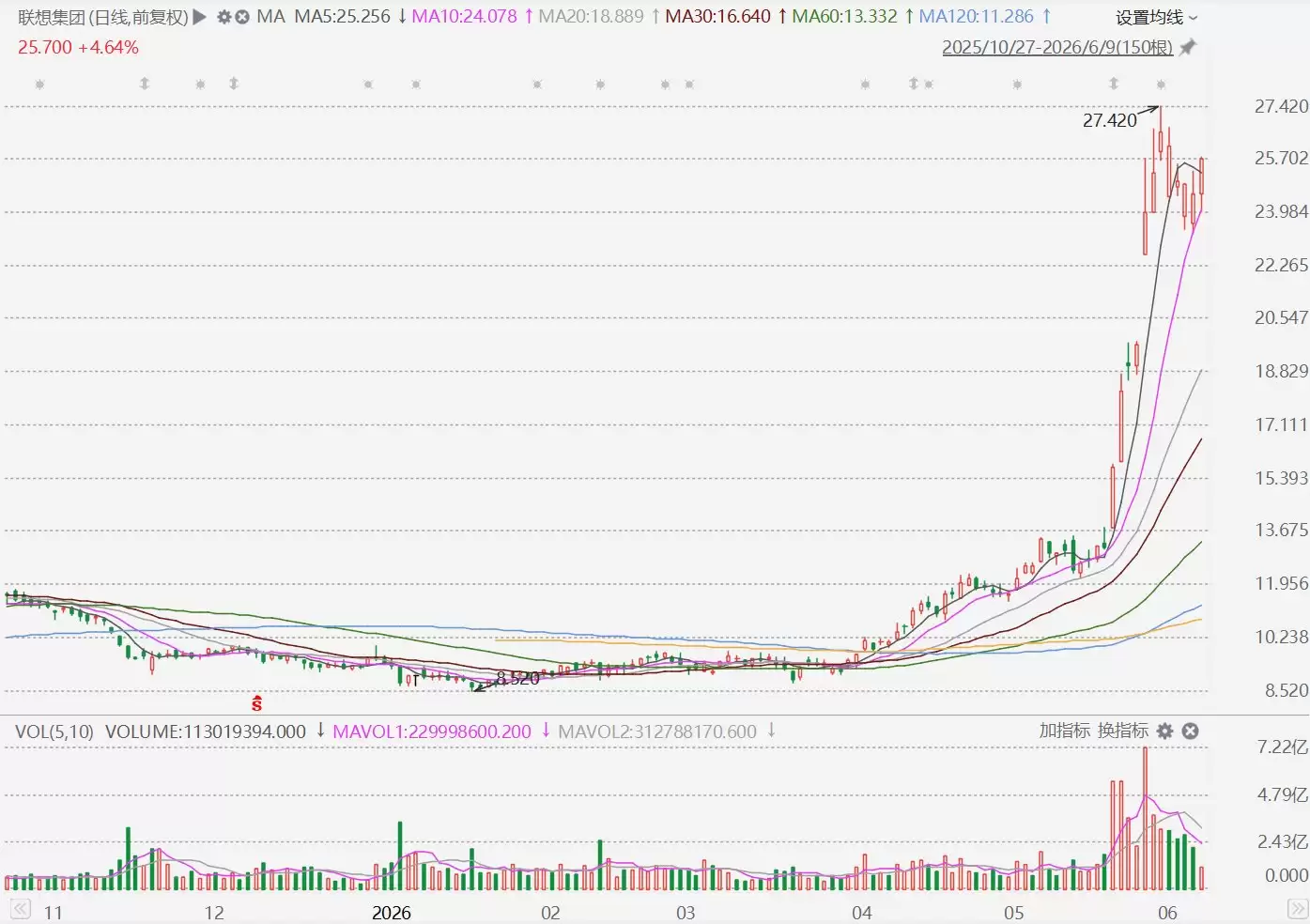Image resolution: width=1310 pixels, height=924 pixels.
Task: Click the 12 month label on time axis
Action: [x=214, y=913]
